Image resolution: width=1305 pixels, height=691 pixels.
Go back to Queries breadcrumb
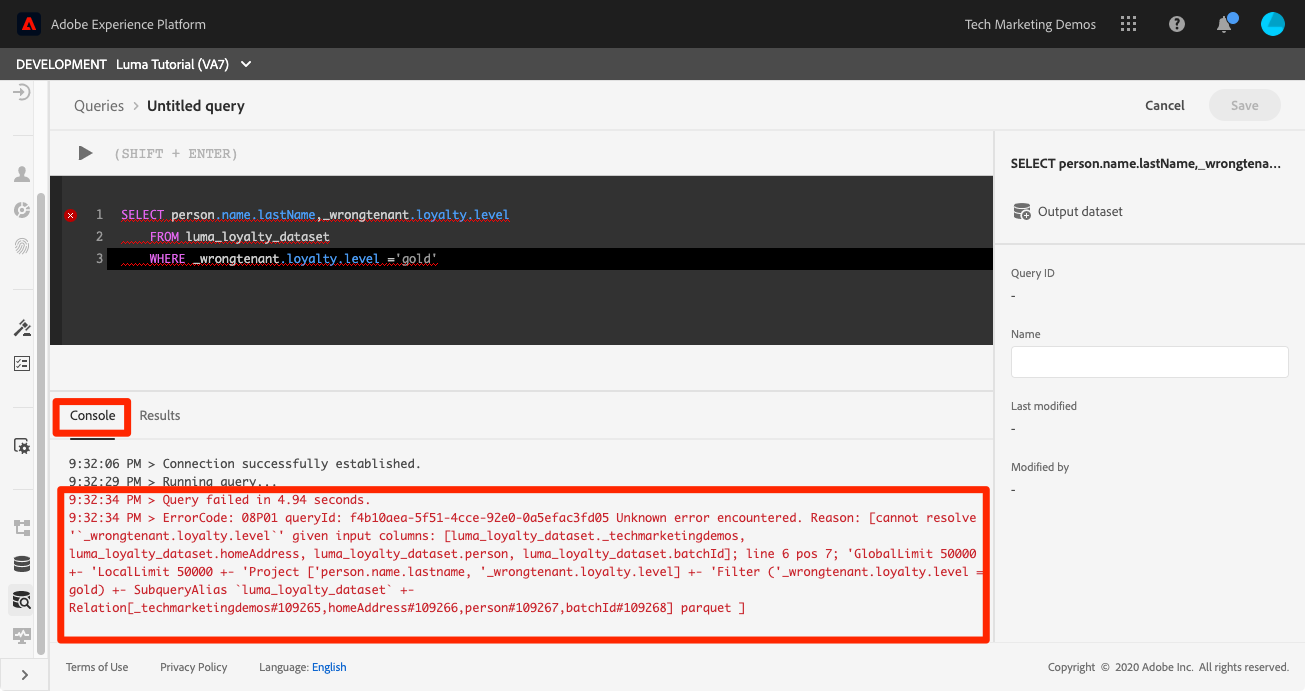99,106
